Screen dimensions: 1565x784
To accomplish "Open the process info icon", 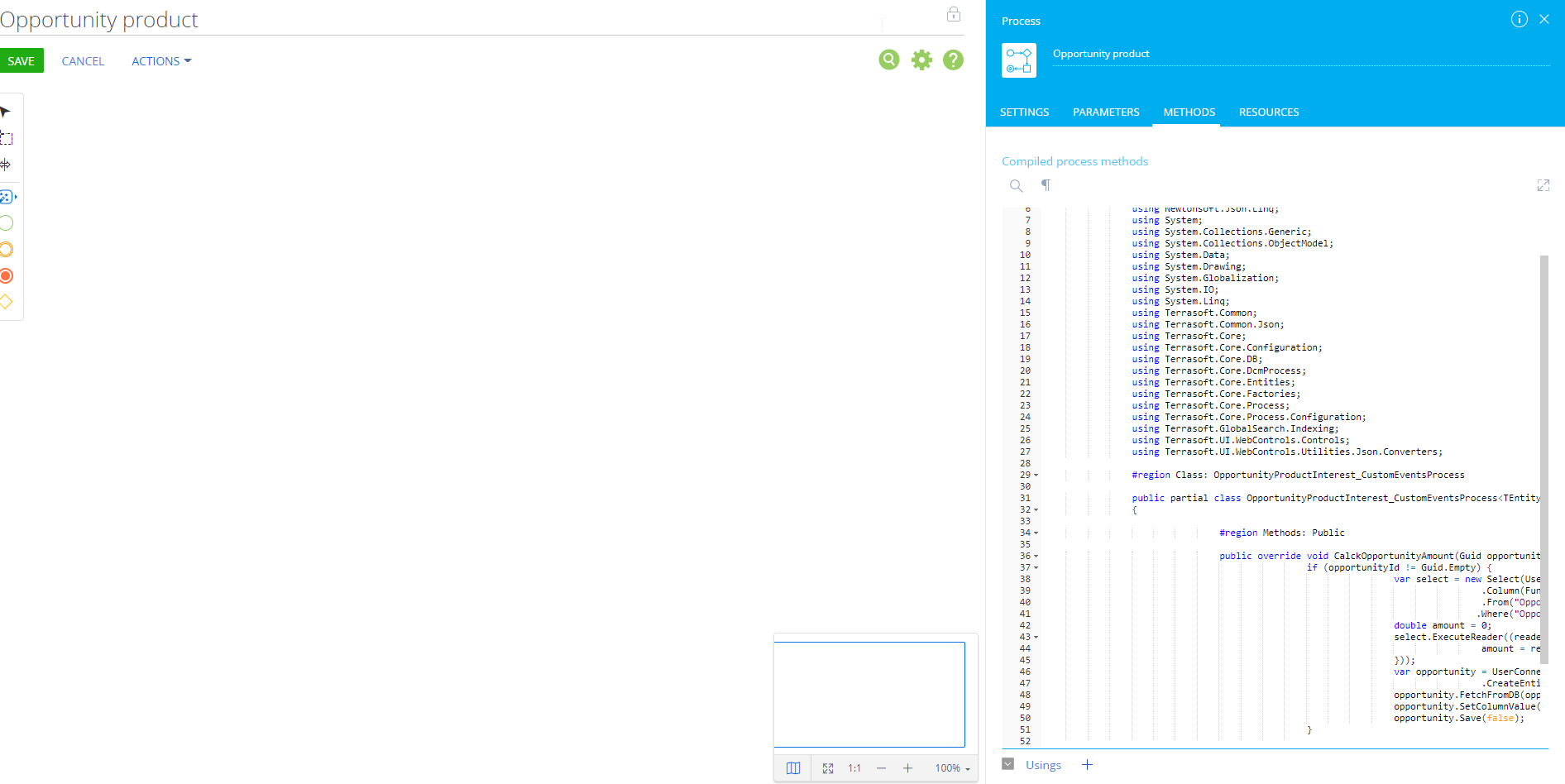I will pyautogui.click(x=1520, y=19).
